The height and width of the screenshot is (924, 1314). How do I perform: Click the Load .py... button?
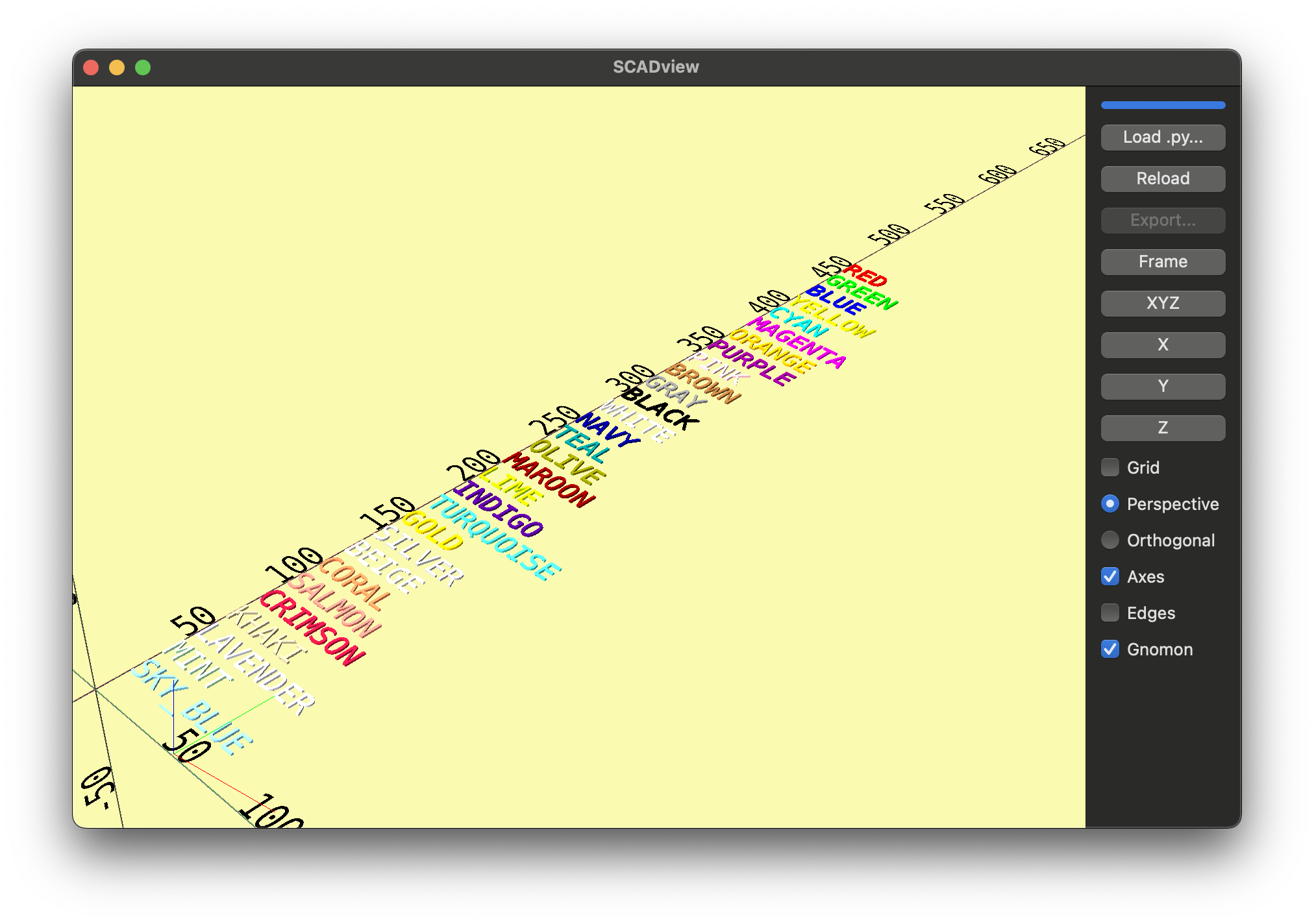1163,138
